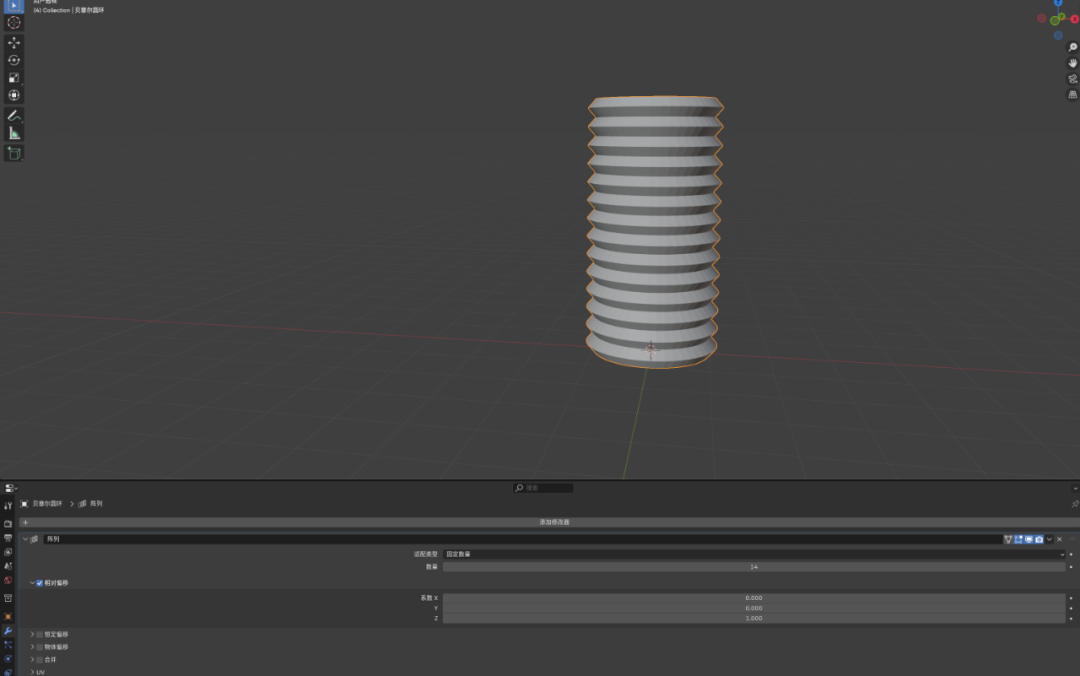Open the properties options chevron at right
Screen dimensions: 1080x676
click(x=1074, y=488)
